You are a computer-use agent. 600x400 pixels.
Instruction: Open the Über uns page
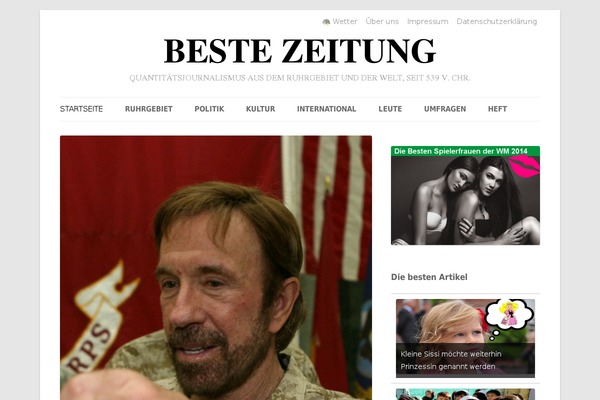[x=382, y=21]
